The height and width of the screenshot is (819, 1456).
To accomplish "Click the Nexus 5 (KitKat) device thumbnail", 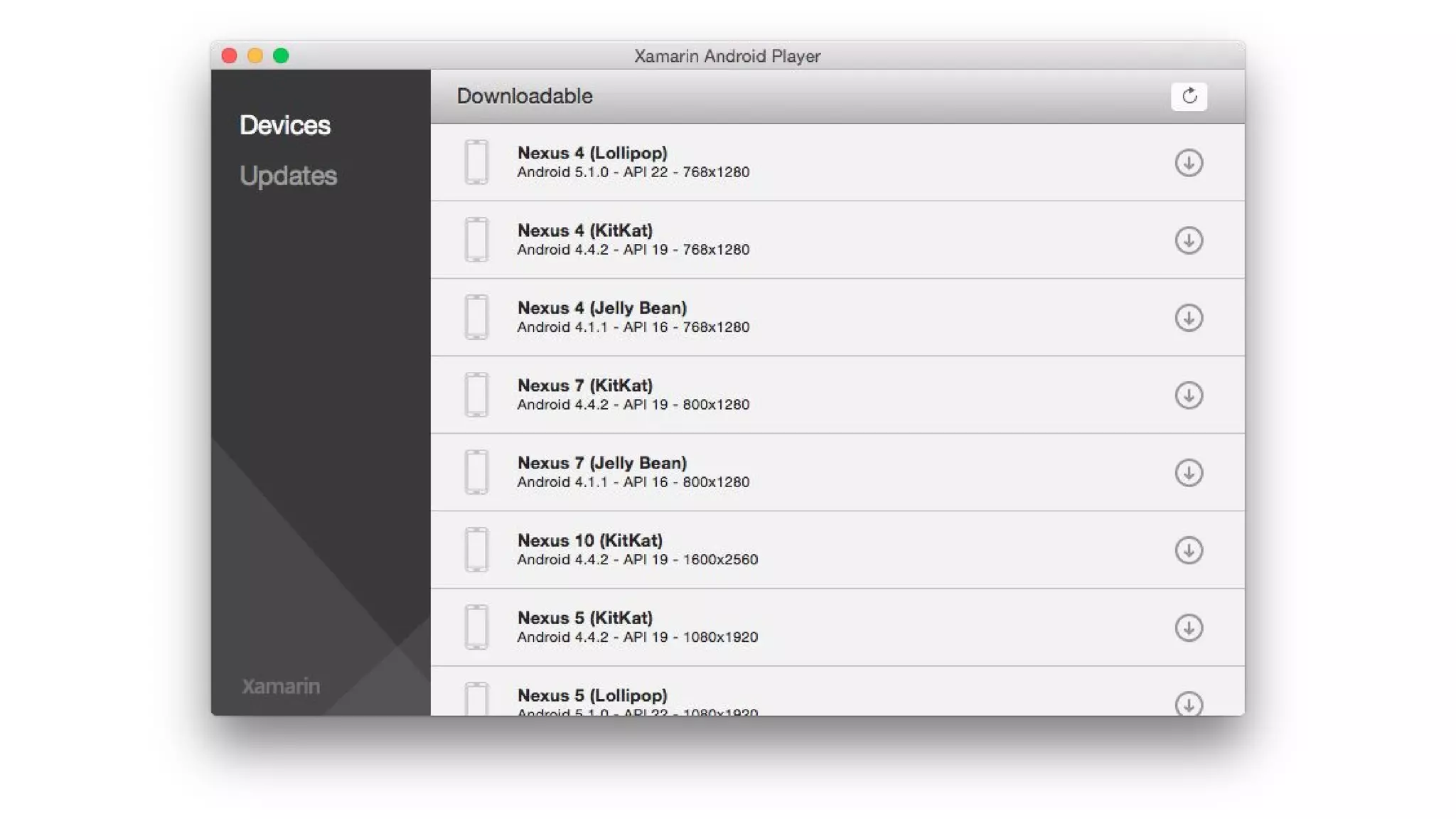I will [476, 627].
